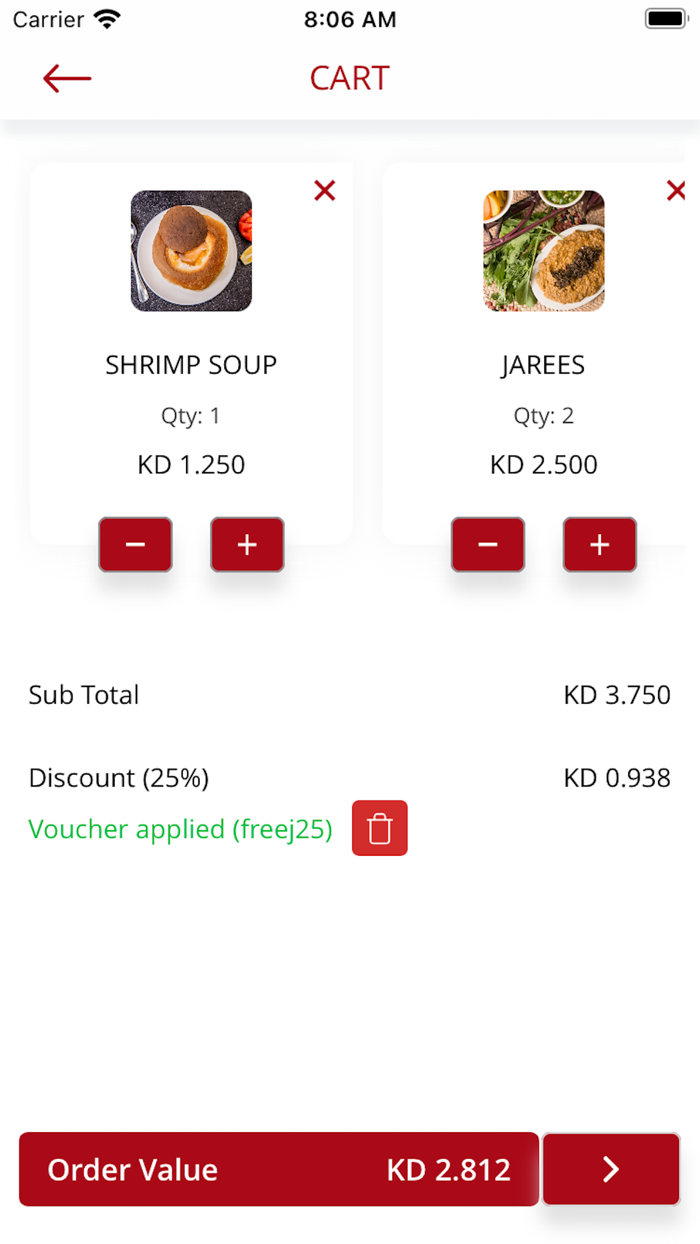Tap the Order Value button
The height and width of the screenshot is (1244, 700).
point(279,1169)
